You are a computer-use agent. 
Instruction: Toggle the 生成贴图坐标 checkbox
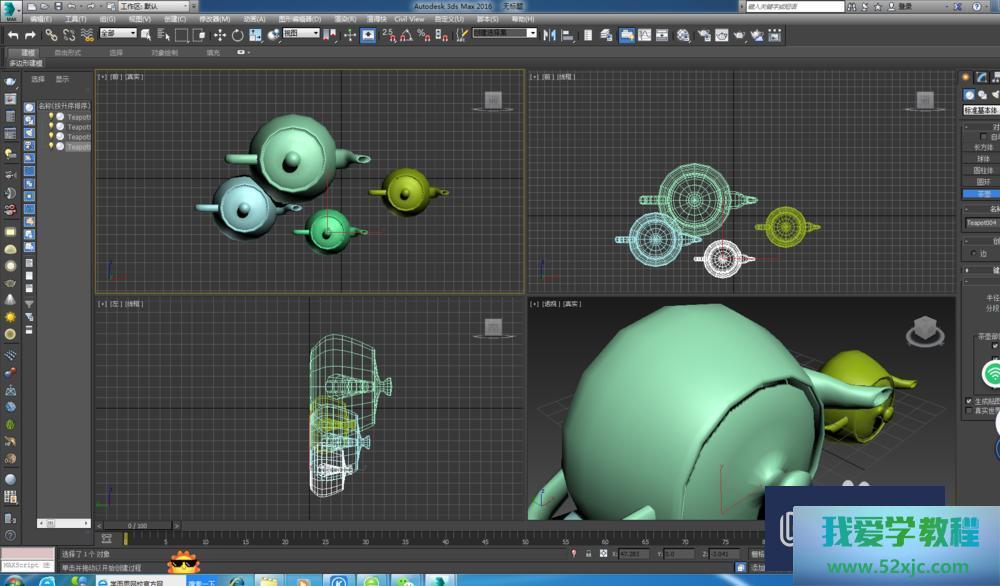pos(969,400)
